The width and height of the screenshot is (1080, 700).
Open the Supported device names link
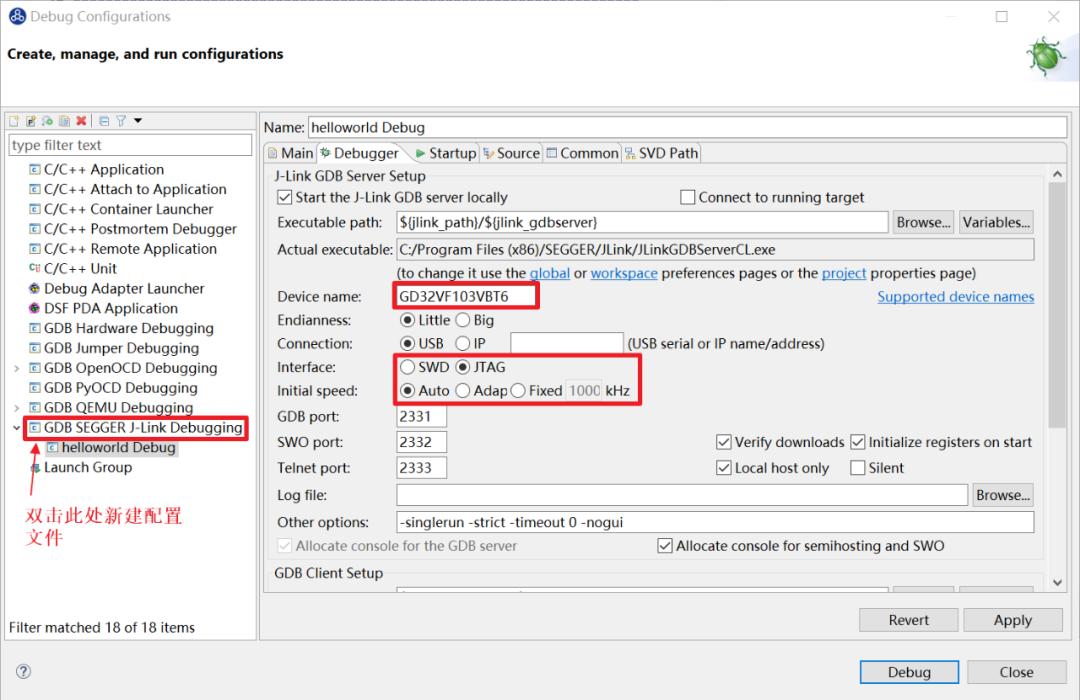[955, 296]
